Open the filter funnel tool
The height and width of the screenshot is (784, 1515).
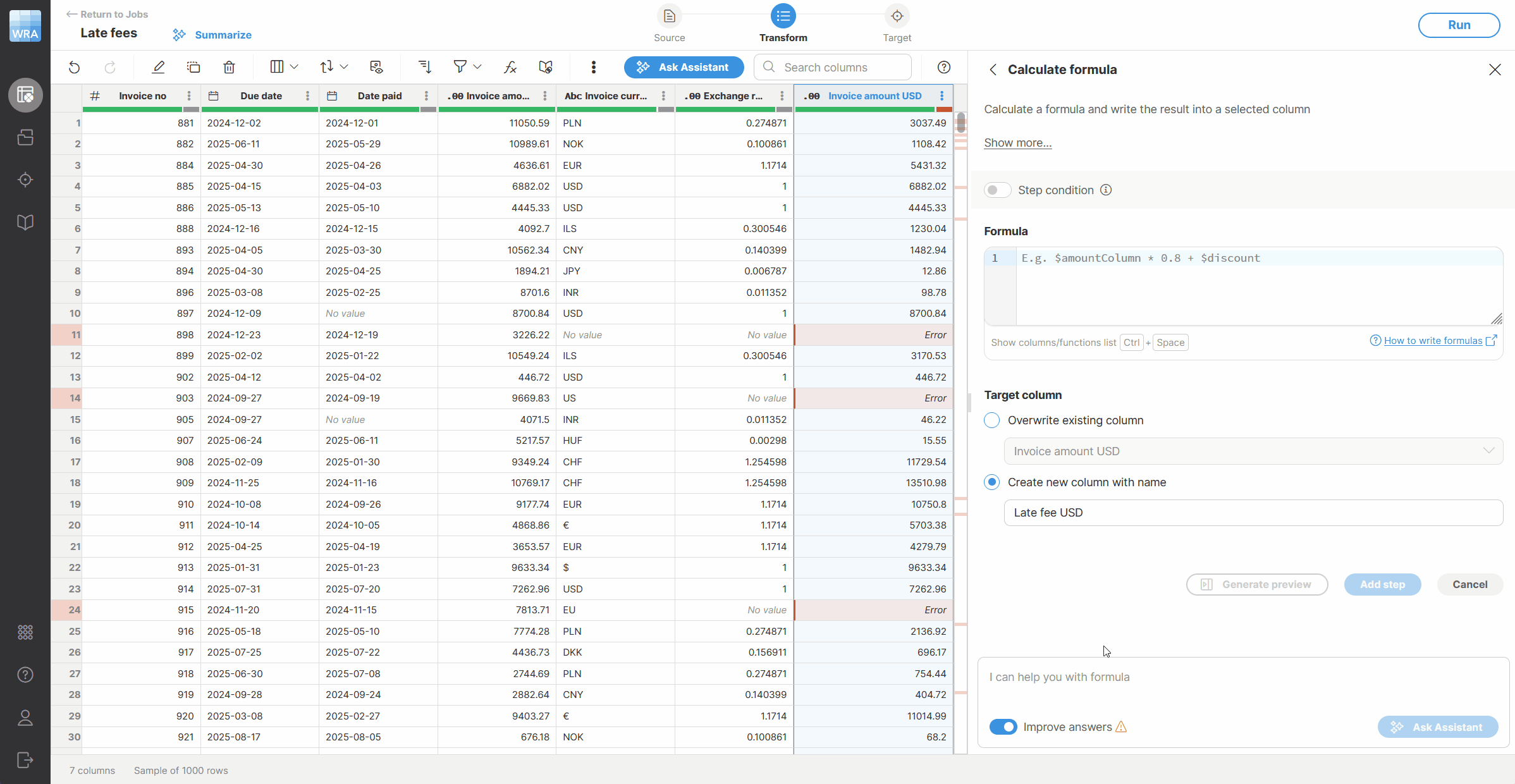point(461,67)
